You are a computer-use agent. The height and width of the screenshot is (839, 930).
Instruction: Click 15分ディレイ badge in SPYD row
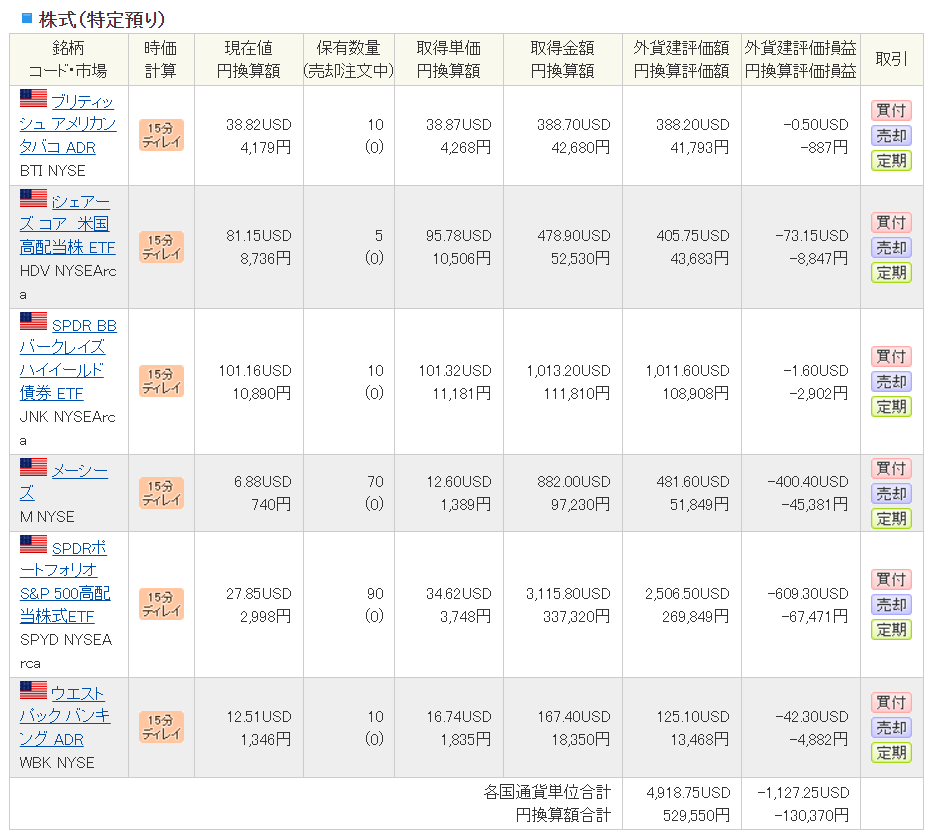[x=161, y=604]
